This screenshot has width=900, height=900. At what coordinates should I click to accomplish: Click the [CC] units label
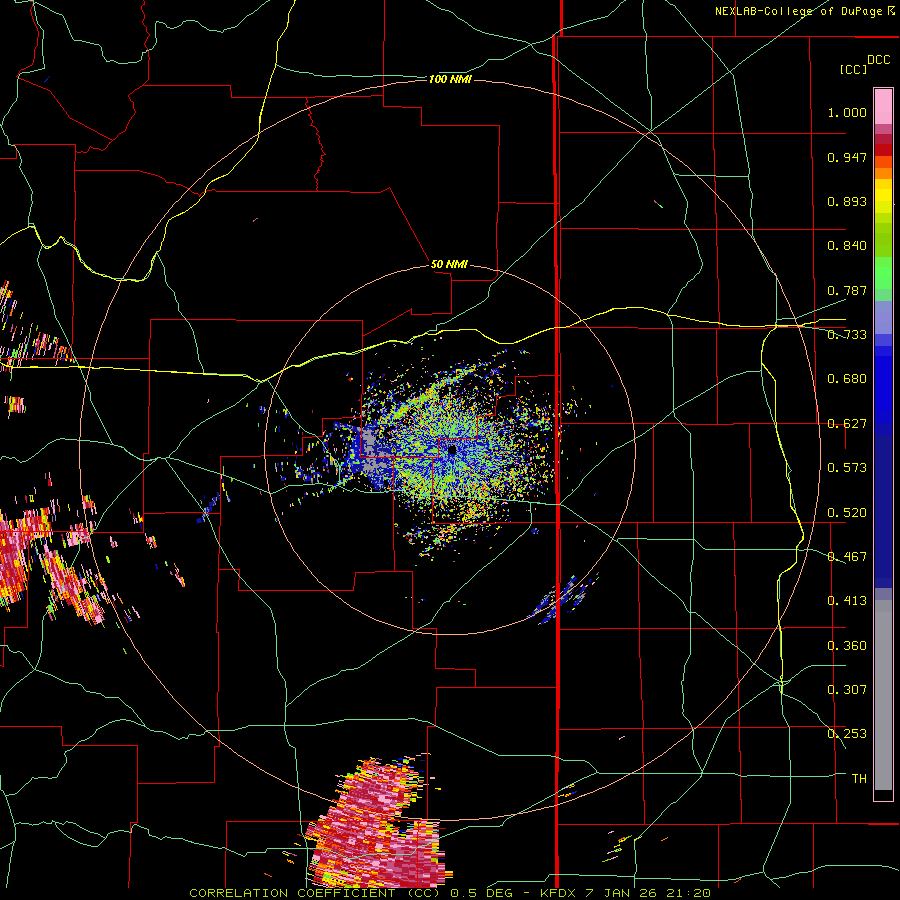point(854,69)
